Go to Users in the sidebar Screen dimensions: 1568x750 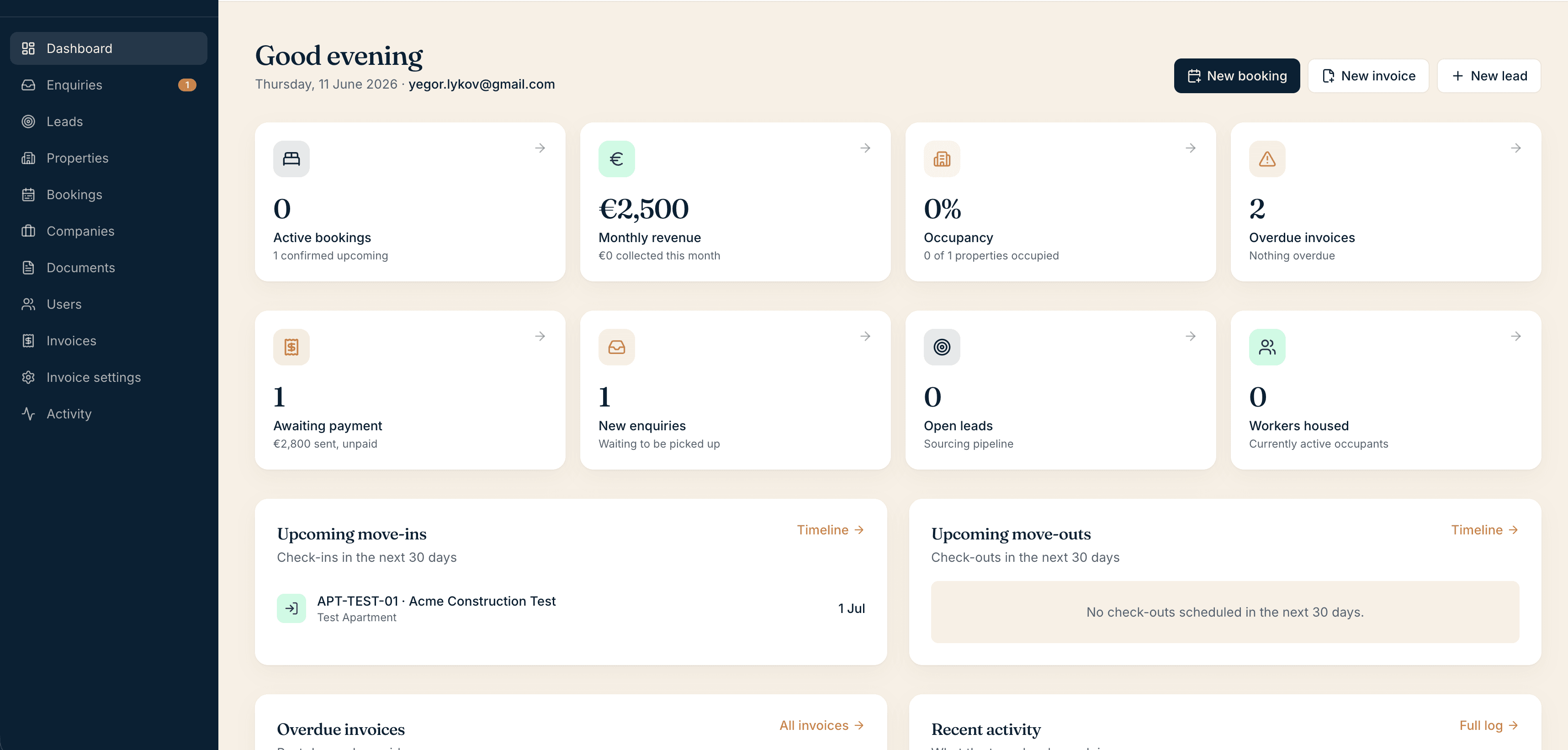point(108,304)
